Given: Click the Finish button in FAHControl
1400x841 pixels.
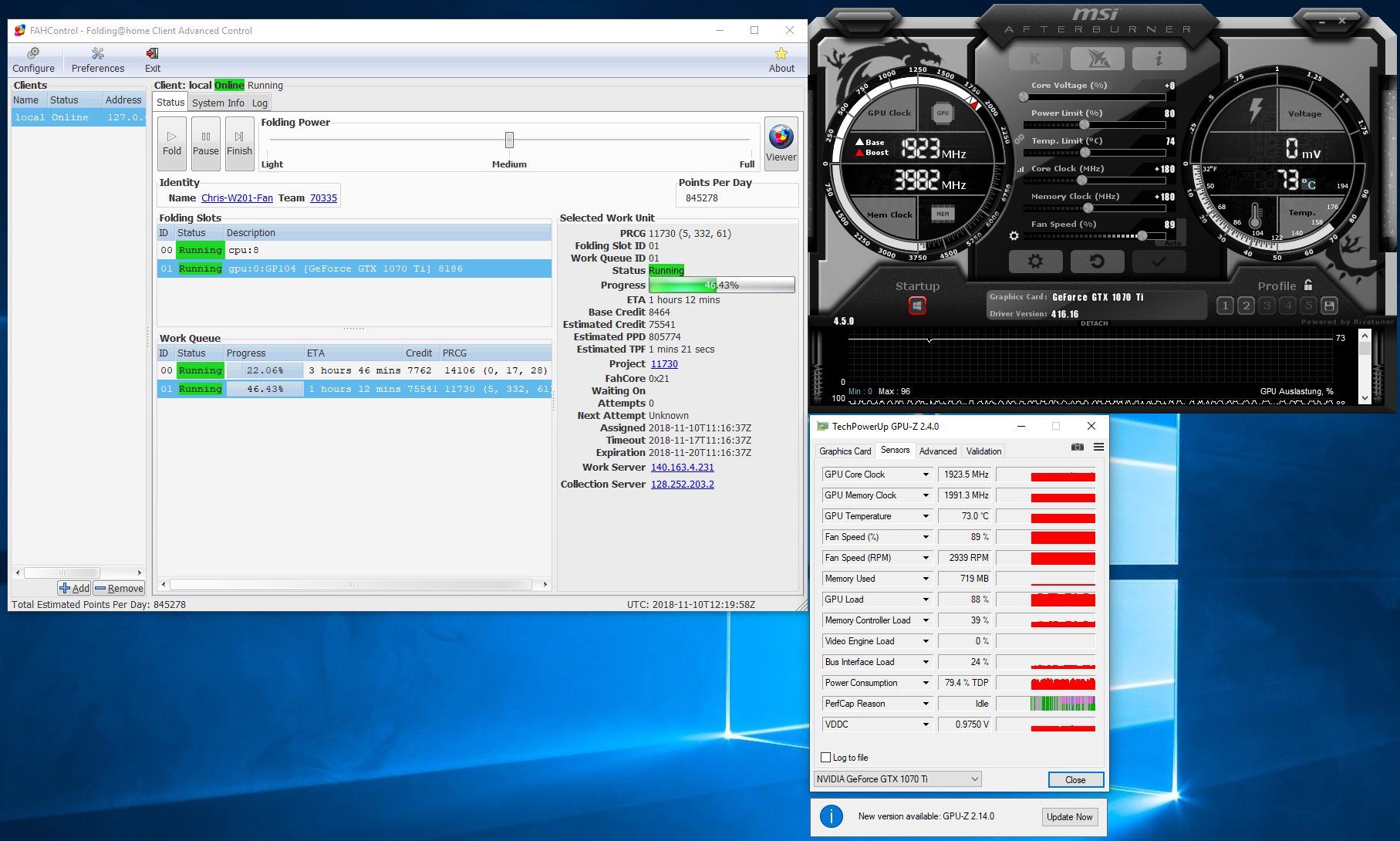Looking at the screenshot, I should 239,144.
